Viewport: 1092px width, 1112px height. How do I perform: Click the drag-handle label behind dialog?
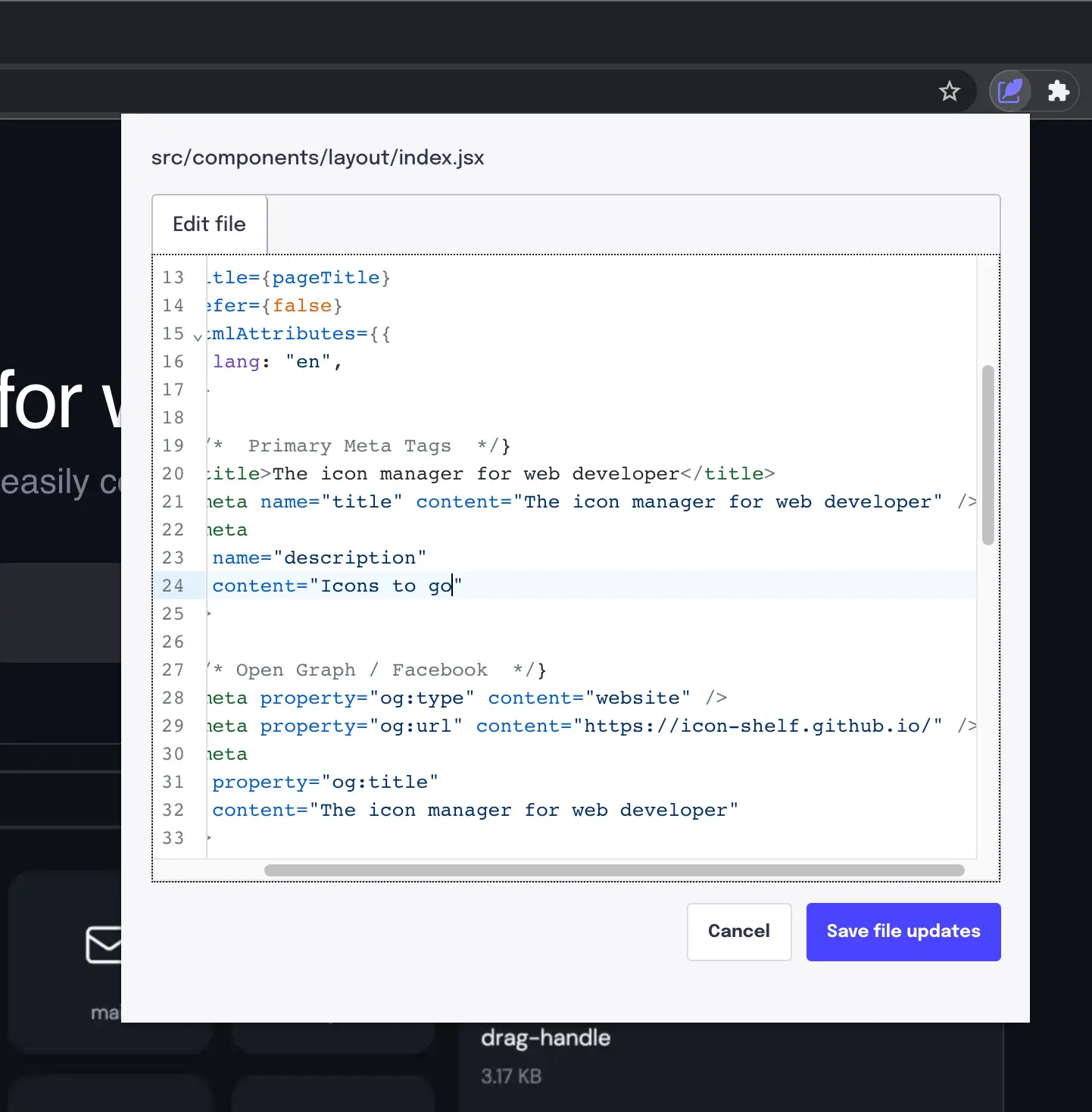pos(546,1038)
